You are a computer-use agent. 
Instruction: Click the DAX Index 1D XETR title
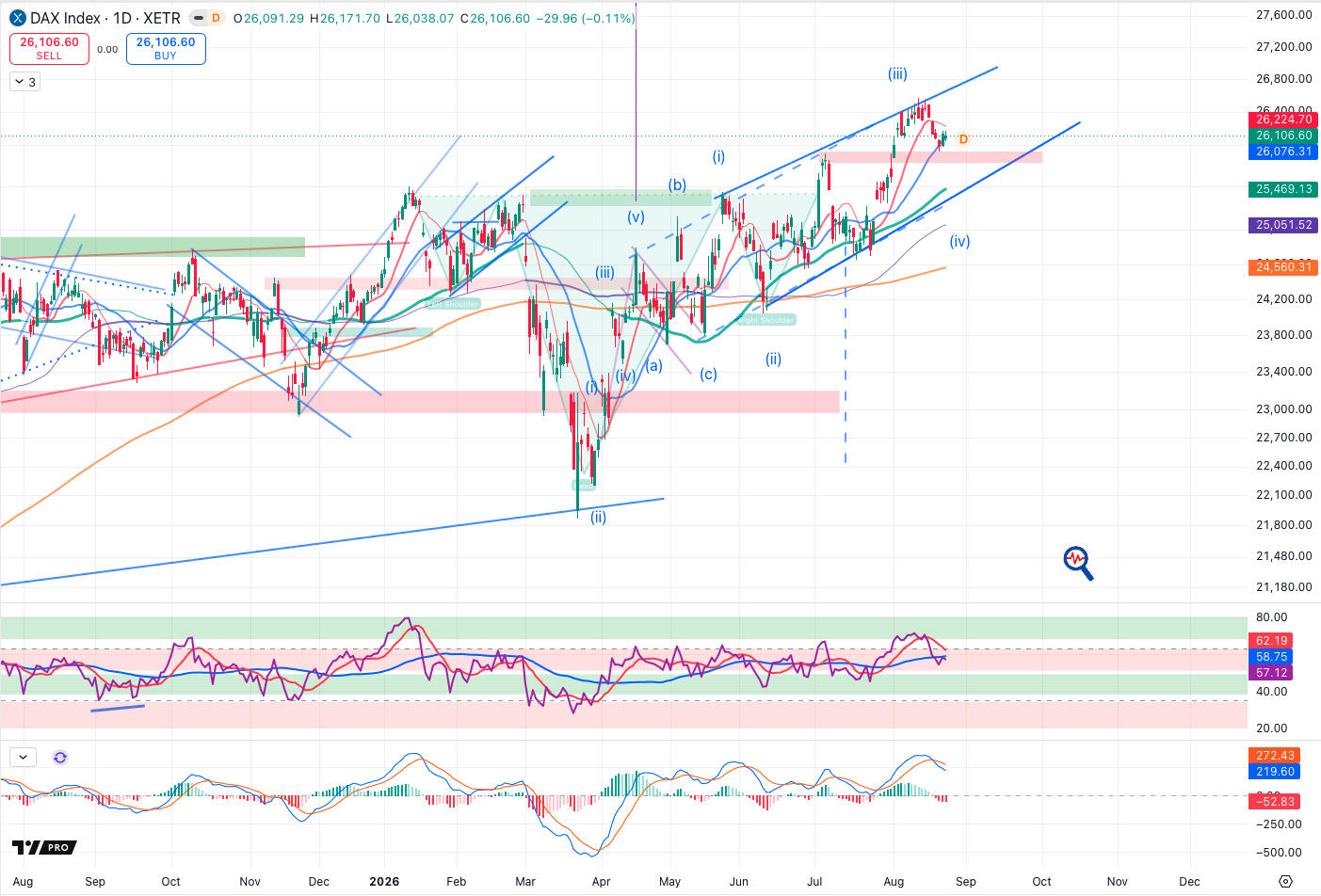click(x=105, y=18)
